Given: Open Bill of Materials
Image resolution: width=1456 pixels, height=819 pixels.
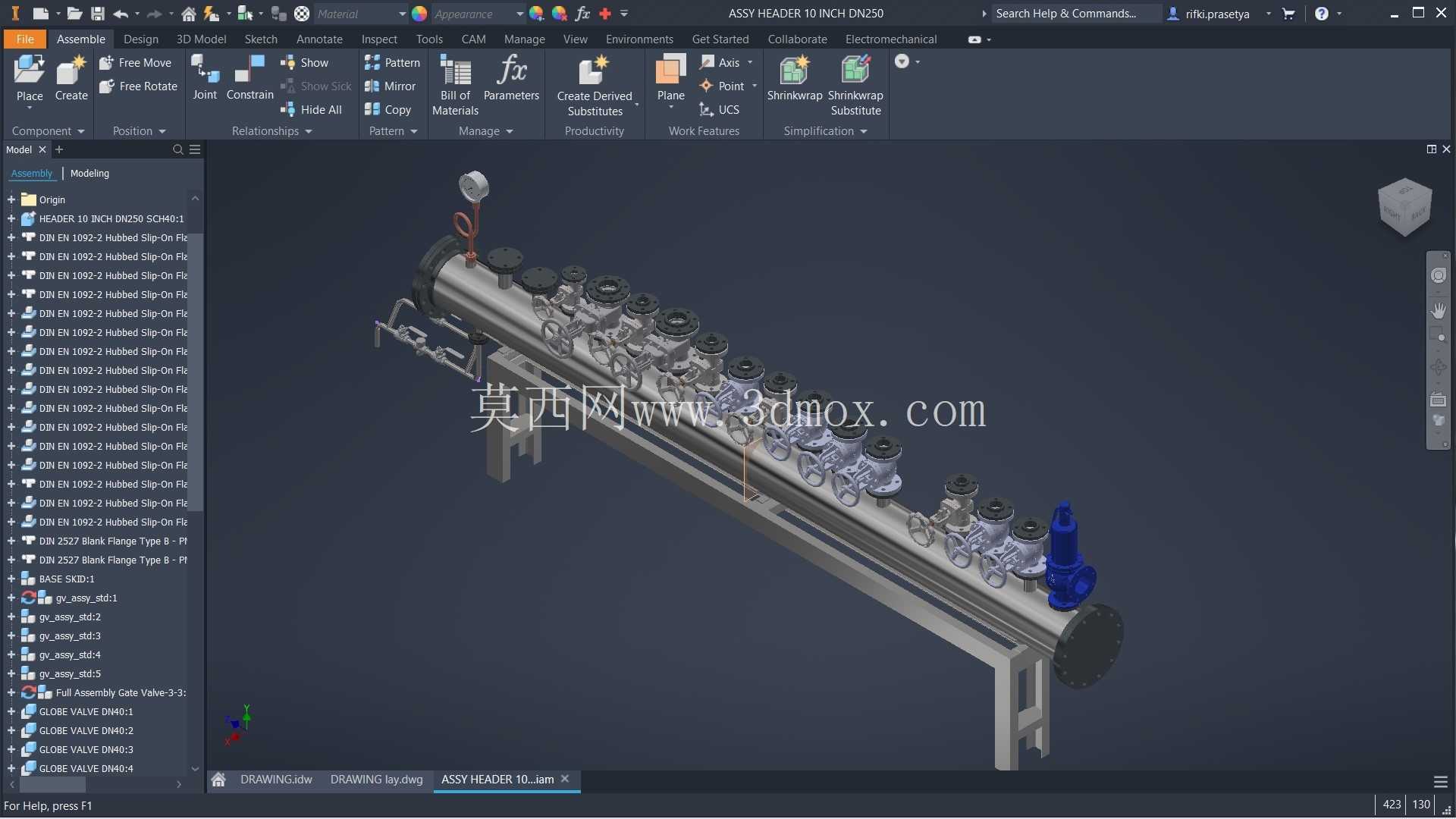Looking at the screenshot, I should click(x=455, y=86).
